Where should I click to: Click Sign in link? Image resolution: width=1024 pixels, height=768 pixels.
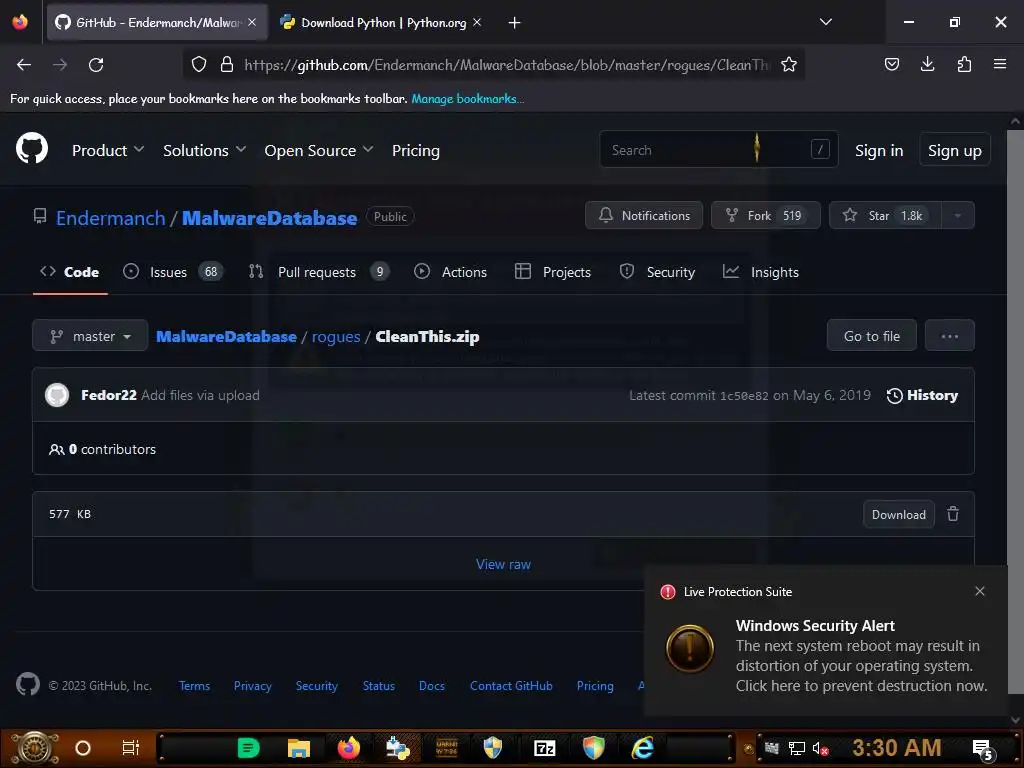click(879, 151)
